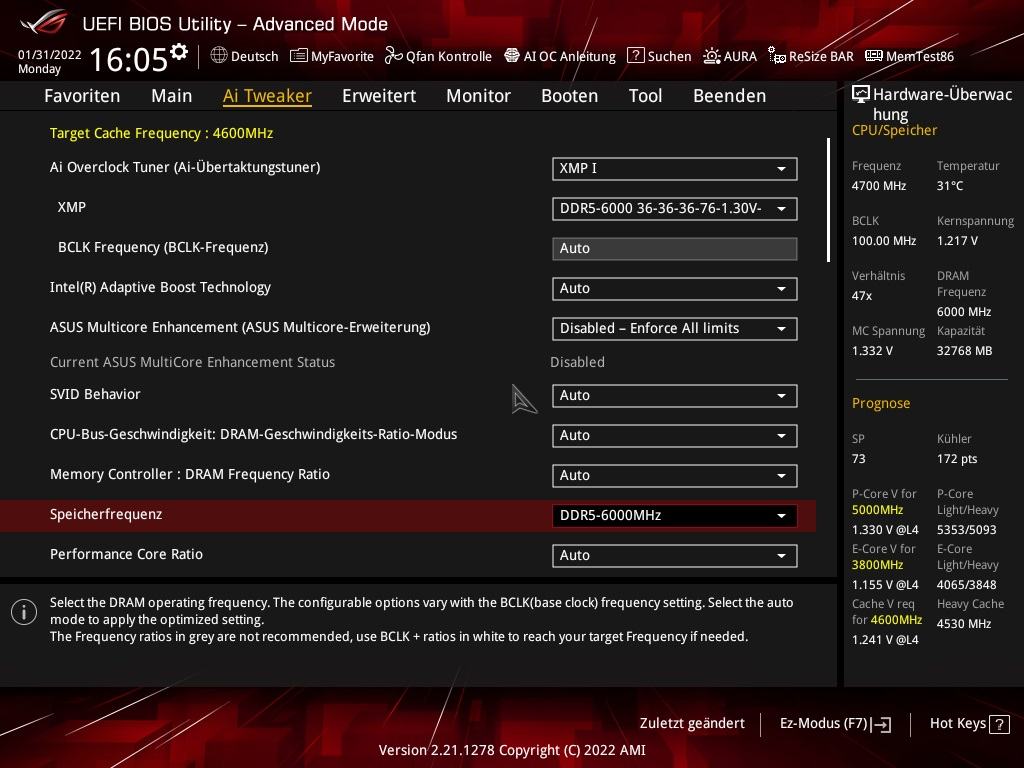Open the Beenden tab
The height and width of the screenshot is (768, 1024).
(729, 96)
